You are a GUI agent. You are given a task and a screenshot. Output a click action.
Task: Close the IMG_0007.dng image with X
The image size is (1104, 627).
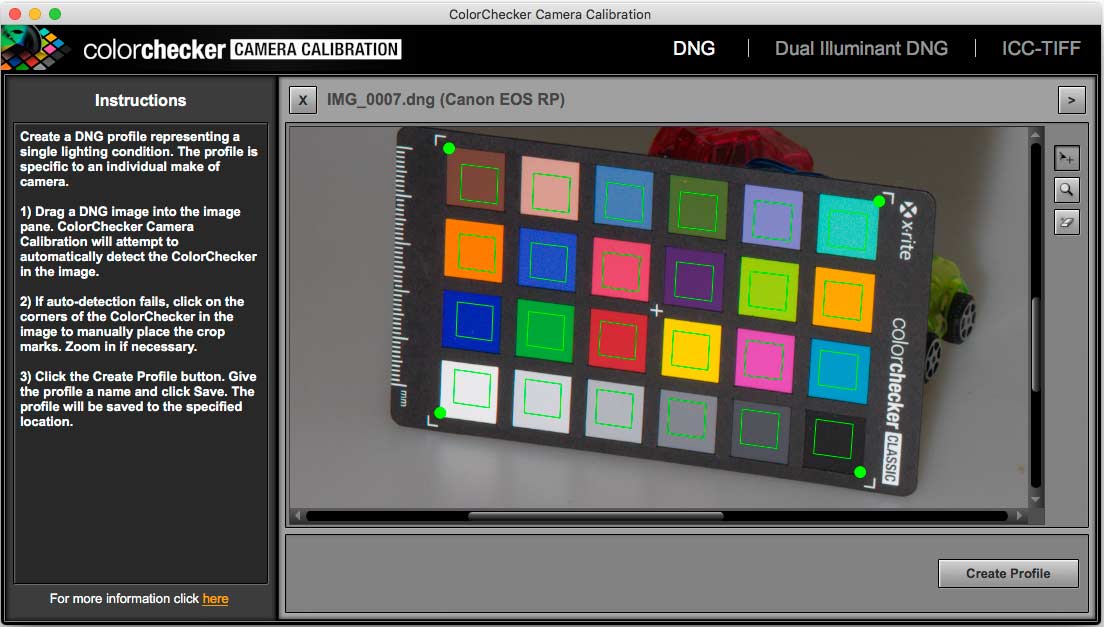pyautogui.click(x=303, y=100)
